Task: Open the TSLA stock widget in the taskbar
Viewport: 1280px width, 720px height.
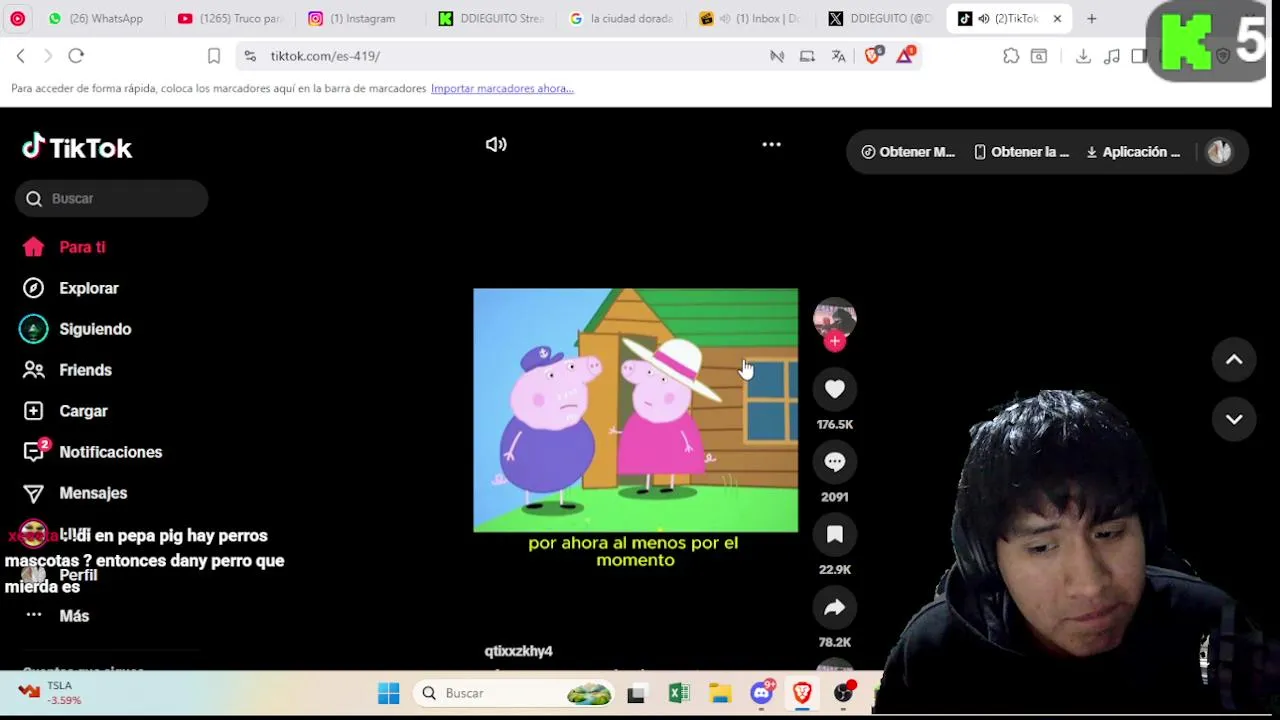Action: pos(50,692)
